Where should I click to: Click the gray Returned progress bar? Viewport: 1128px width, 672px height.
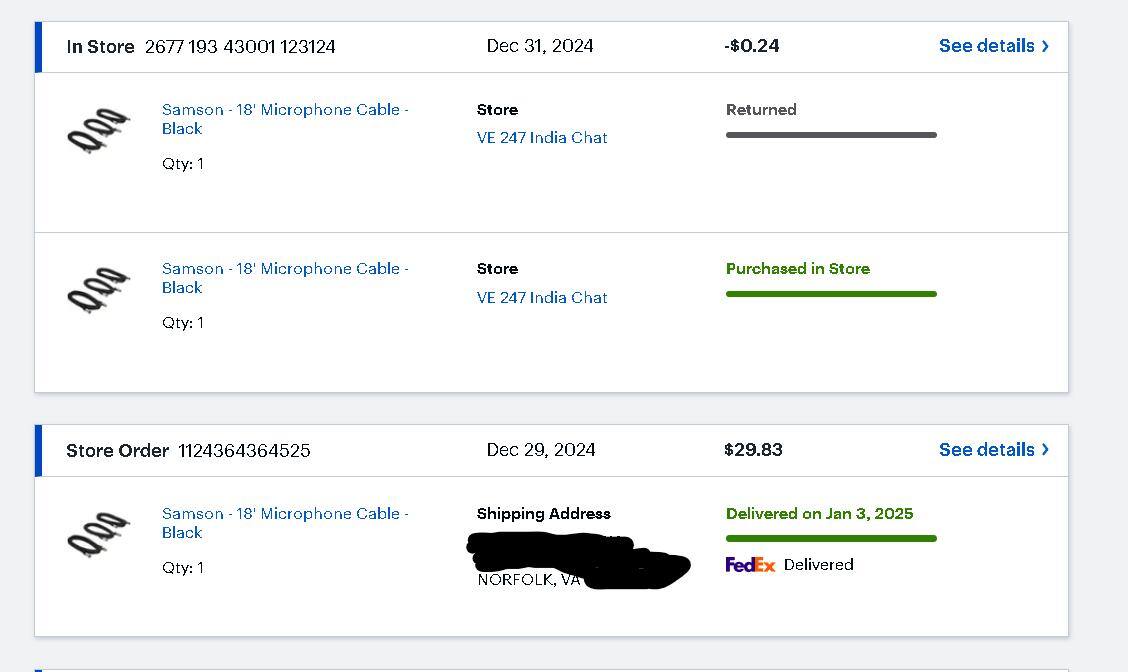tap(831, 135)
